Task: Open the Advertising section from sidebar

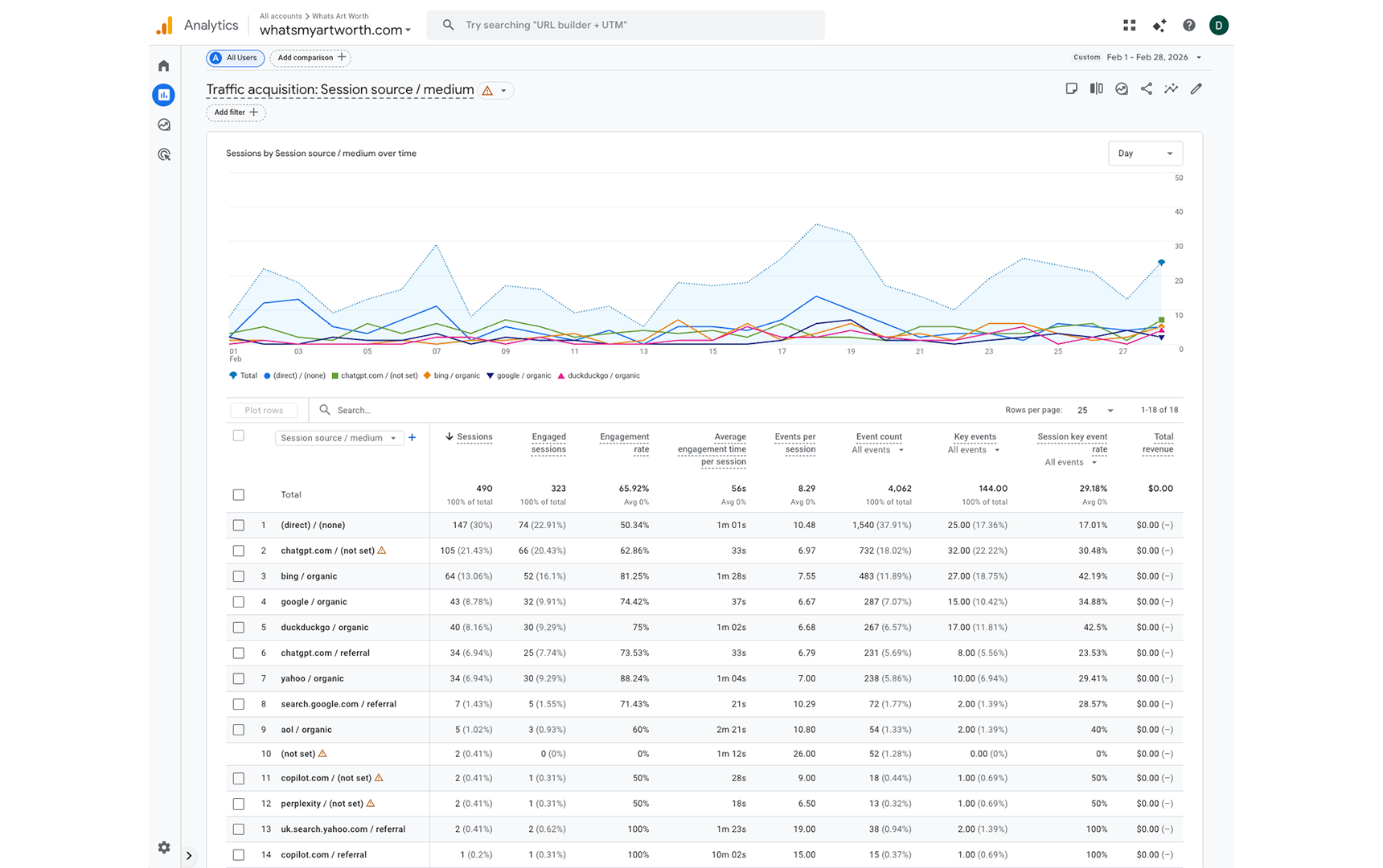Action: click(164, 154)
